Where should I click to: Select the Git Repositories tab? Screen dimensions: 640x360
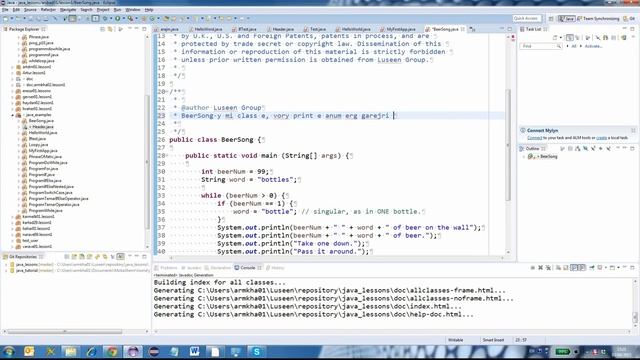coord(22,257)
